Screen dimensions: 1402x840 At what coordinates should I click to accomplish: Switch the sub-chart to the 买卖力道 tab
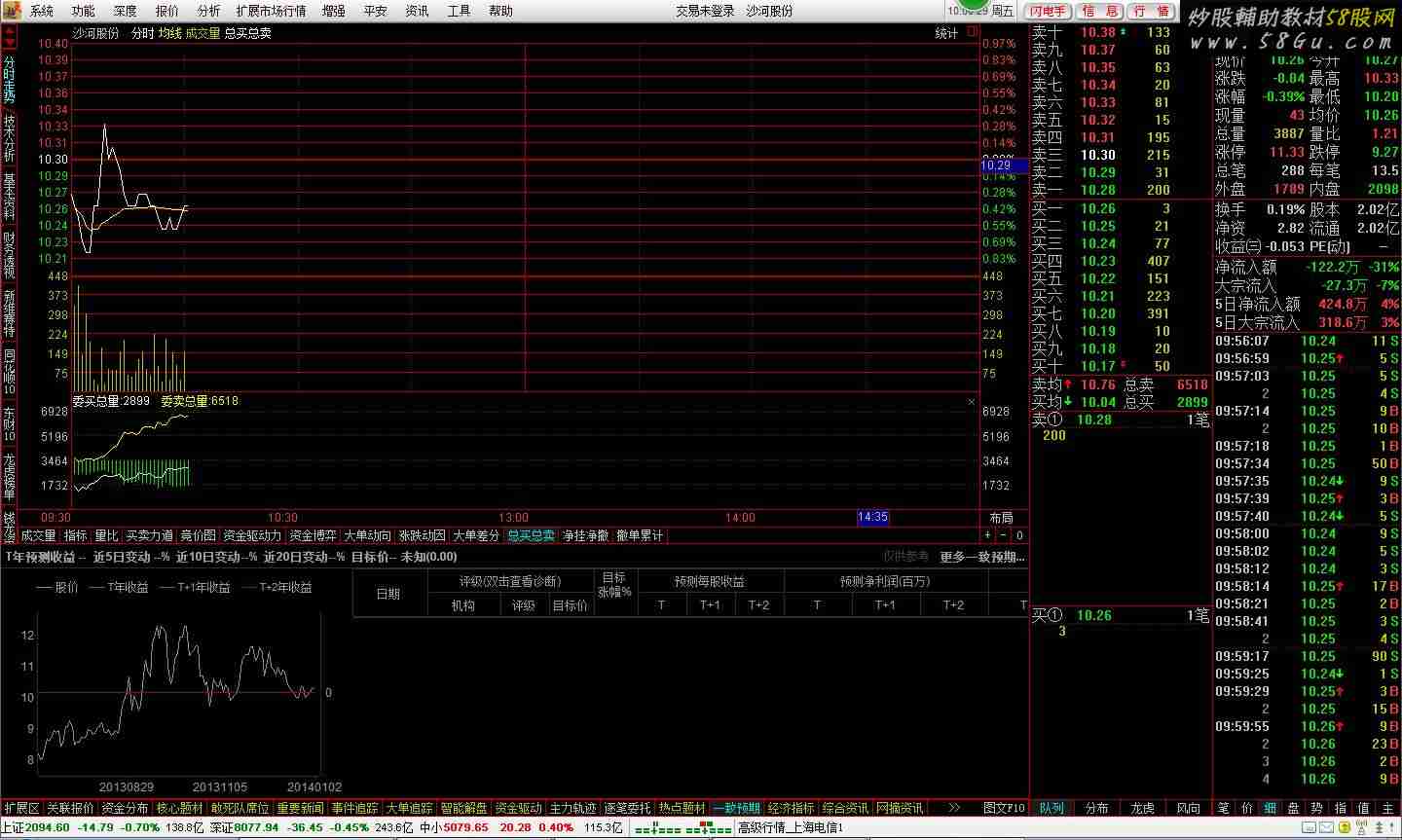(149, 535)
